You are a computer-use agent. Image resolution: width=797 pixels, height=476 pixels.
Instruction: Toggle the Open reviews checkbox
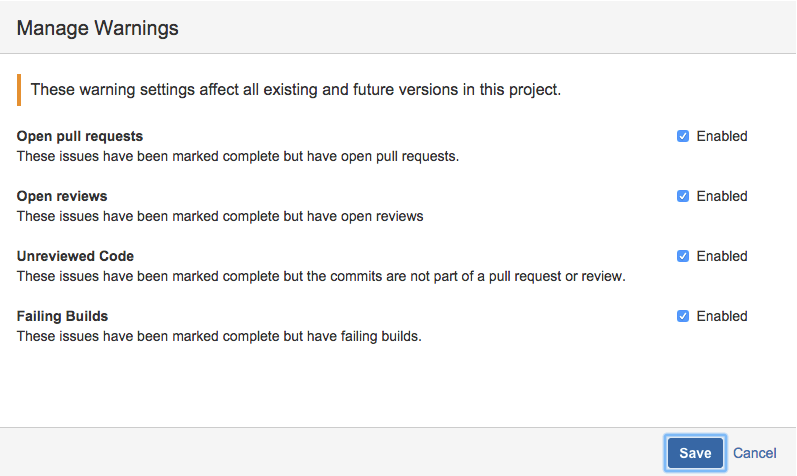click(x=683, y=196)
